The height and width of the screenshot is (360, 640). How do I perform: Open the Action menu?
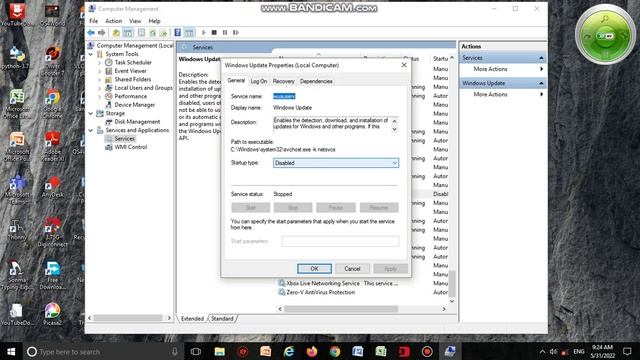[113, 21]
